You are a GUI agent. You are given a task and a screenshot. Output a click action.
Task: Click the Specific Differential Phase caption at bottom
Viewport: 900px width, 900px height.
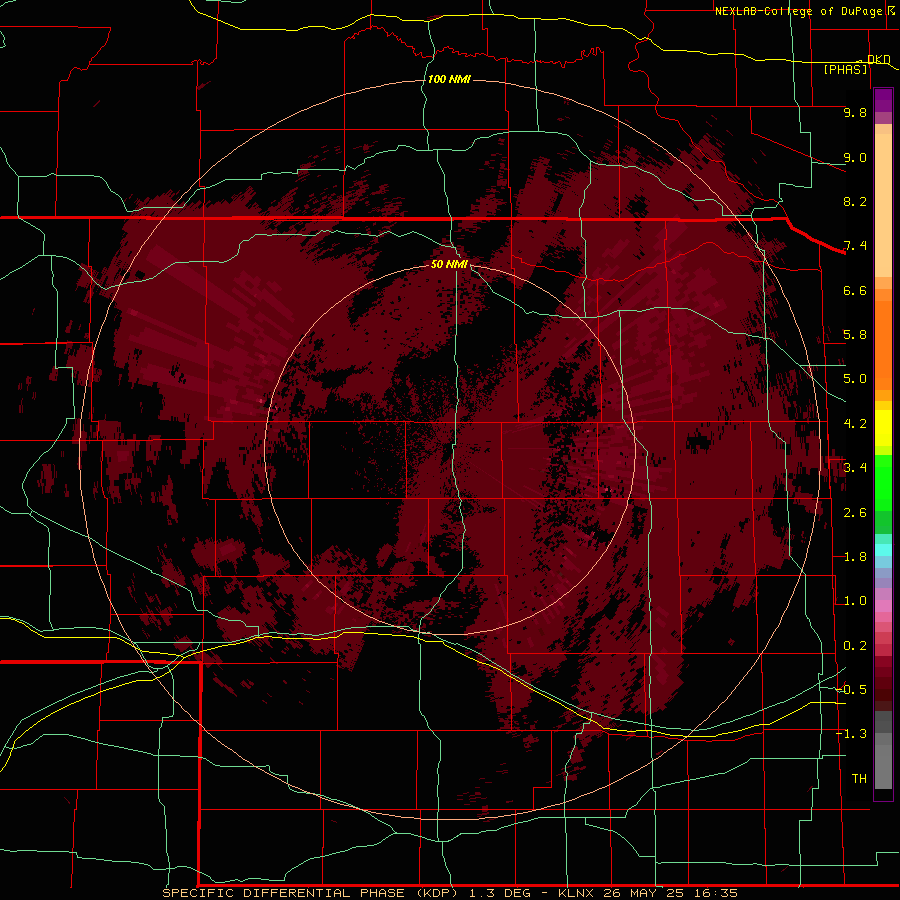[x=449, y=893]
